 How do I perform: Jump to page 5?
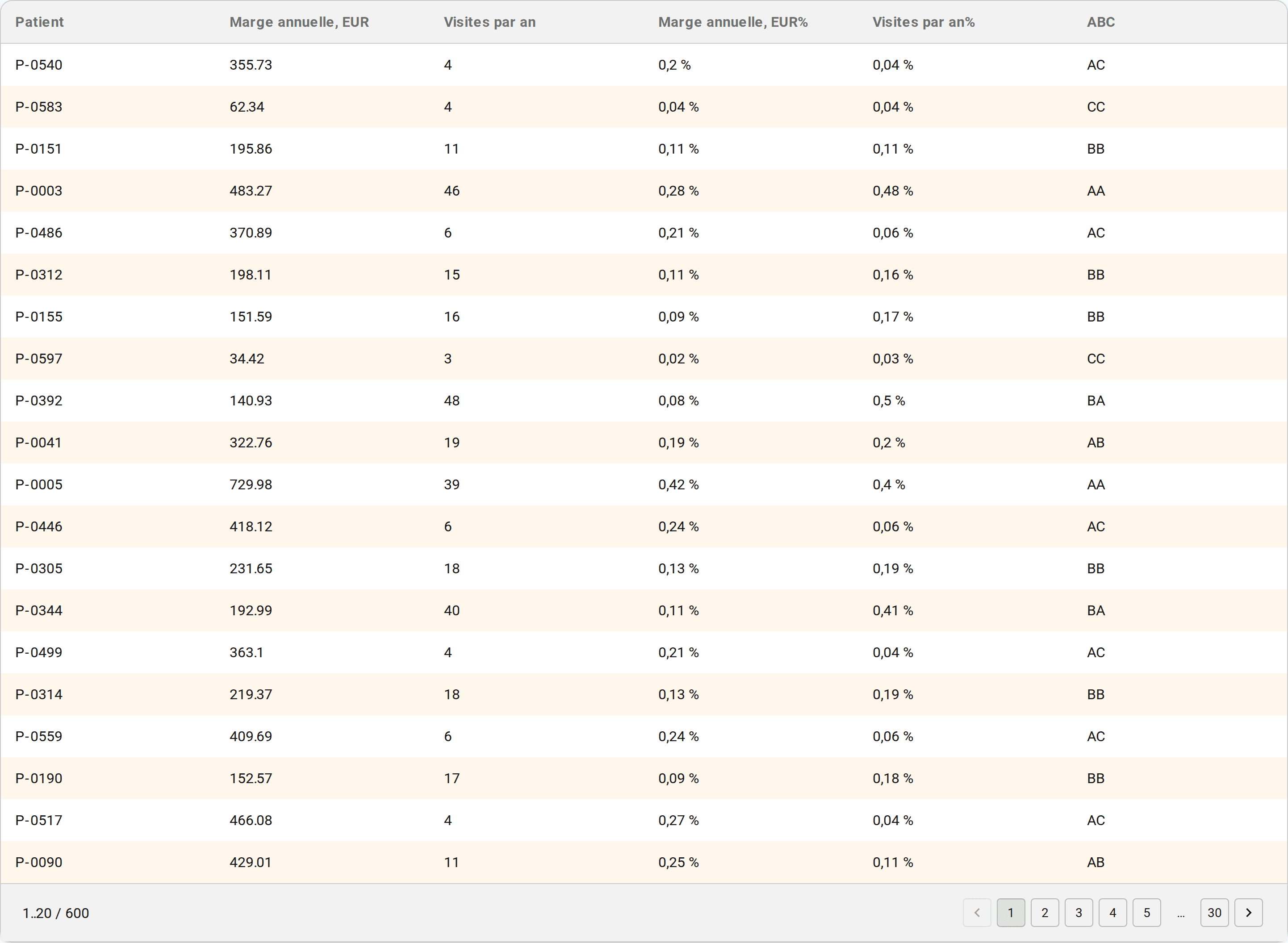pos(1146,913)
